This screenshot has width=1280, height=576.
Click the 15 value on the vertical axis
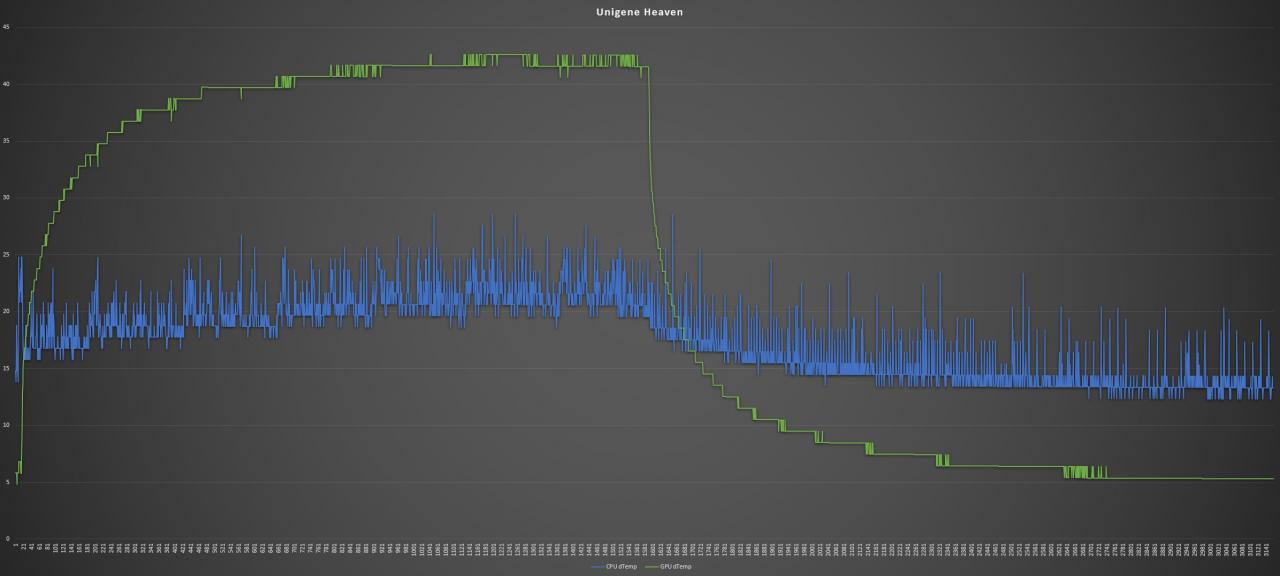[7, 369]
